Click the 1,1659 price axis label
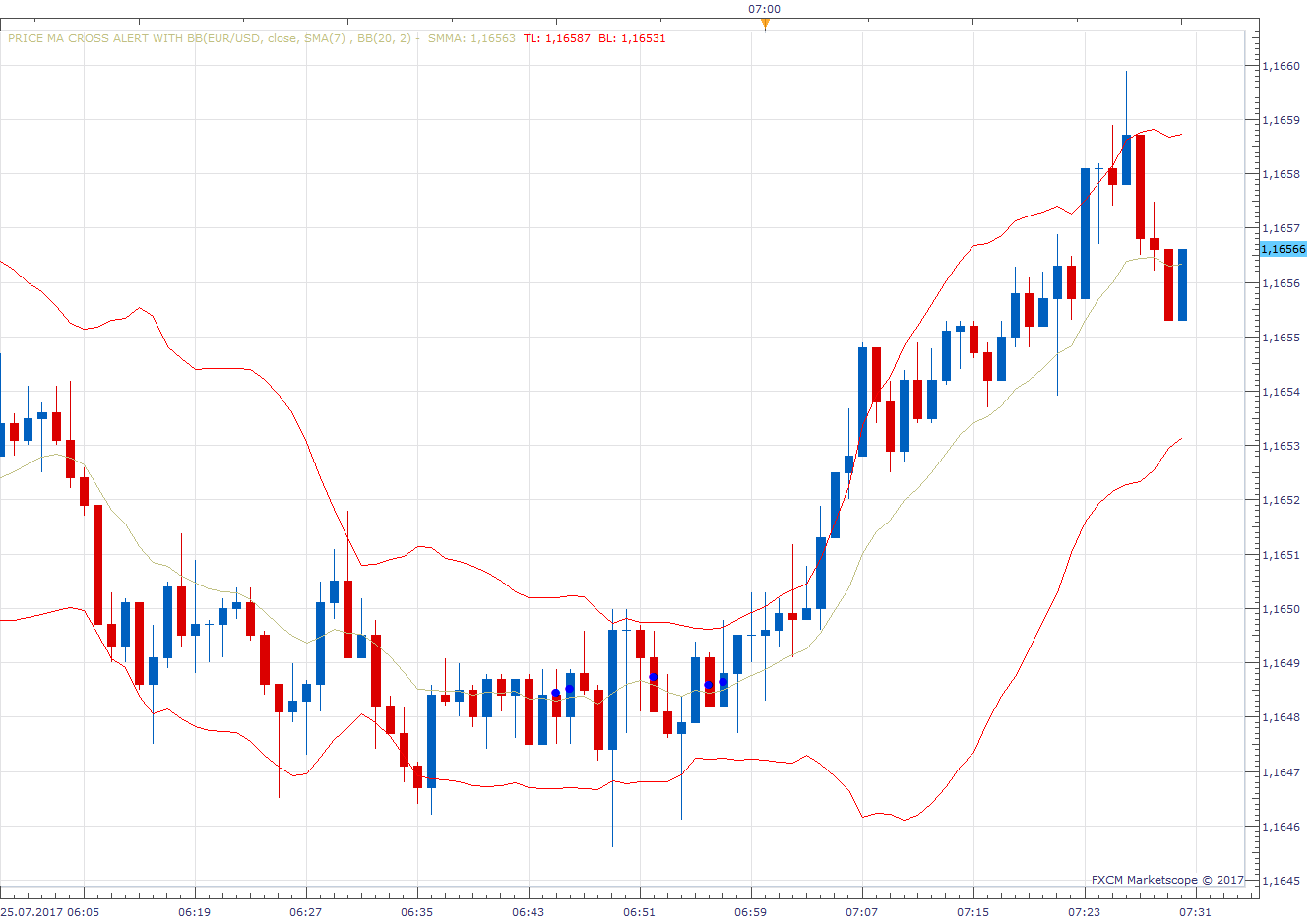The width and height of the screenshot is (1316, 924). [x=1281, y=120]
